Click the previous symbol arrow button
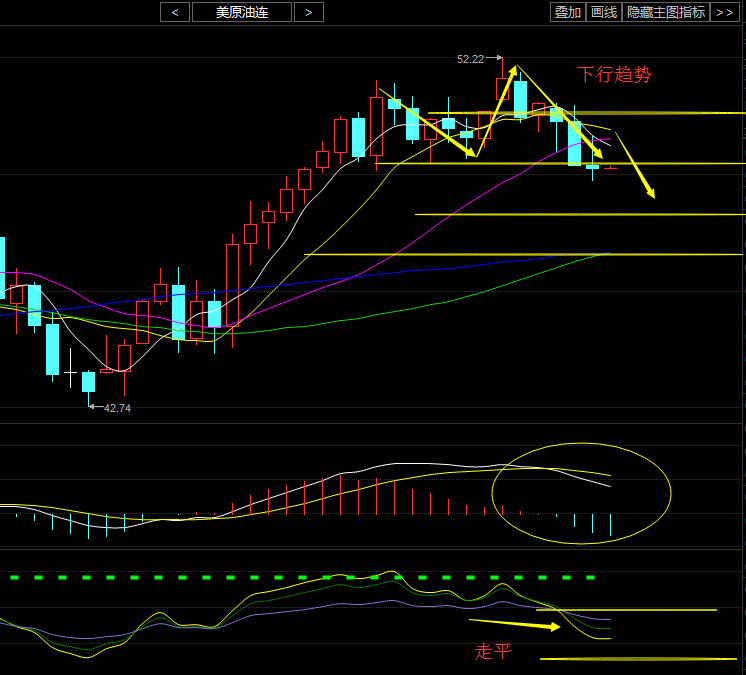746x675 pixels. (x=175, y=12)
